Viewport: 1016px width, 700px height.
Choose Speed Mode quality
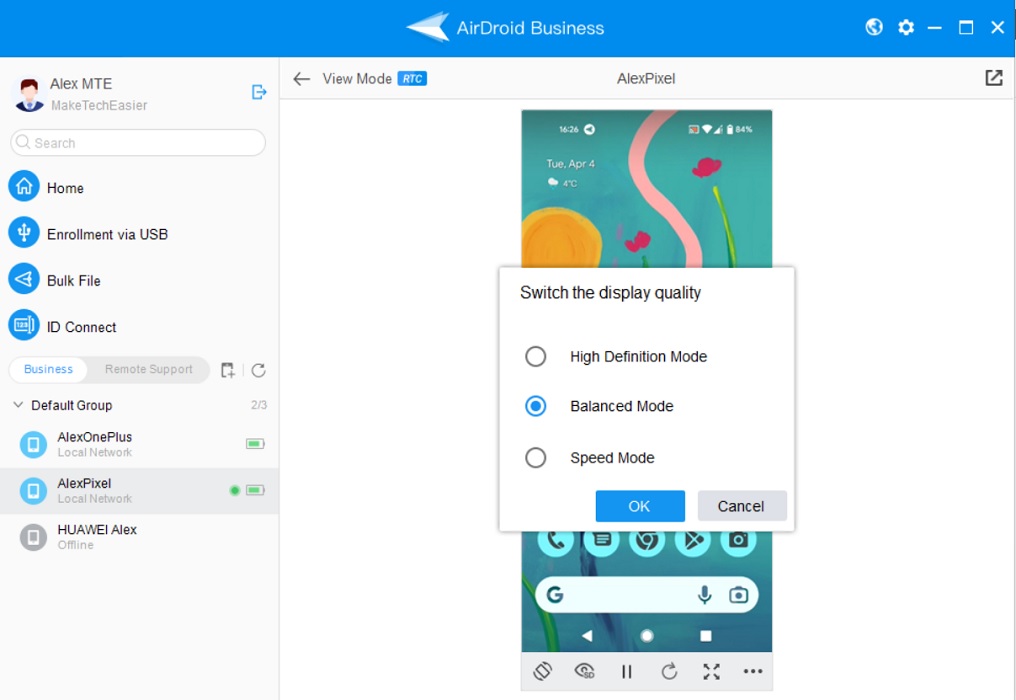coord(536,457)
